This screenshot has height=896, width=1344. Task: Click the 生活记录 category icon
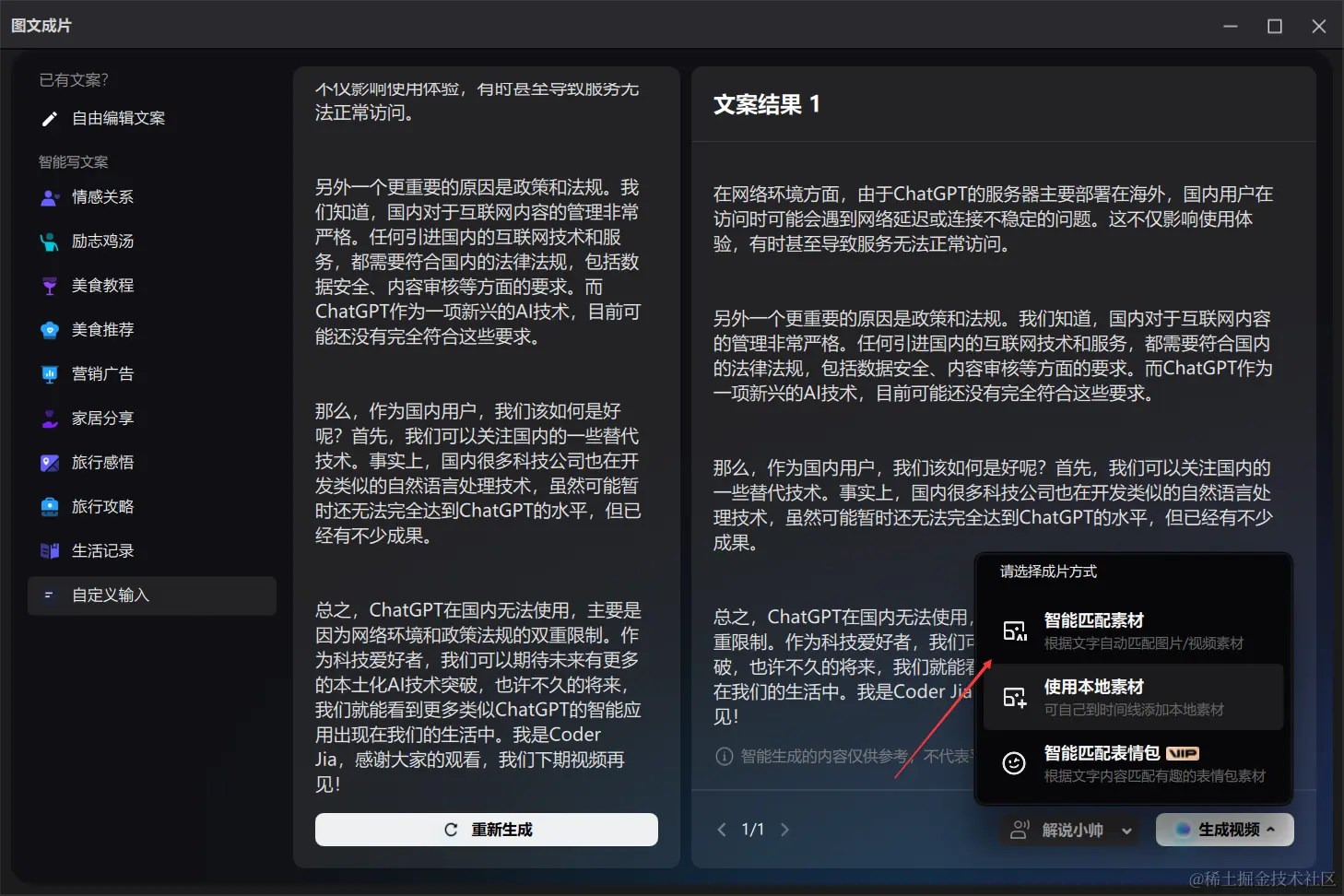[50, 550]
